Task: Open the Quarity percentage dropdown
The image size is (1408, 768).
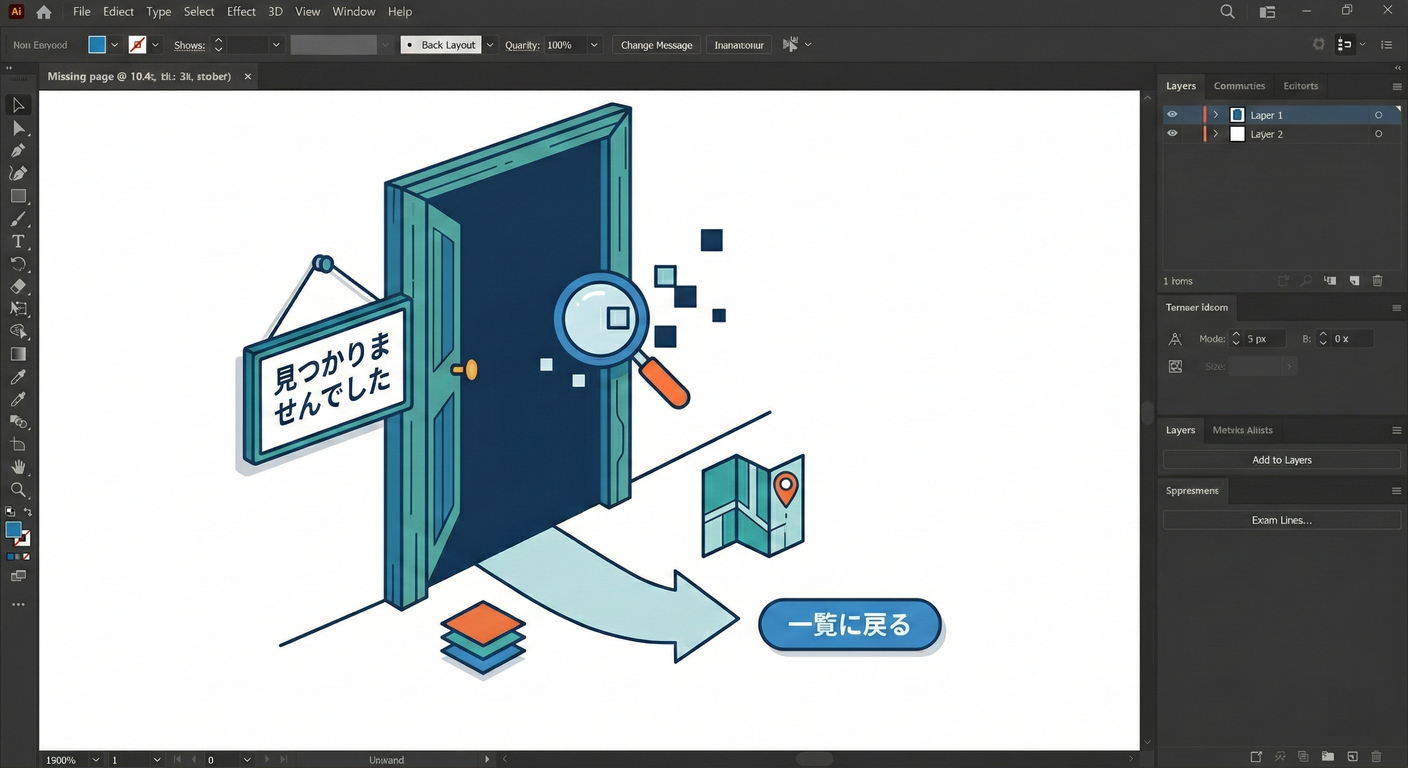Action: [593, 44]
